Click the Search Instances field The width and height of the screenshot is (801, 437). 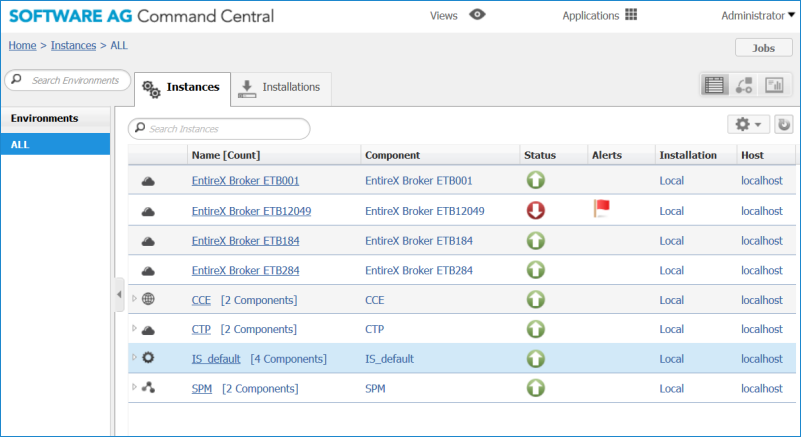[219, 129]
